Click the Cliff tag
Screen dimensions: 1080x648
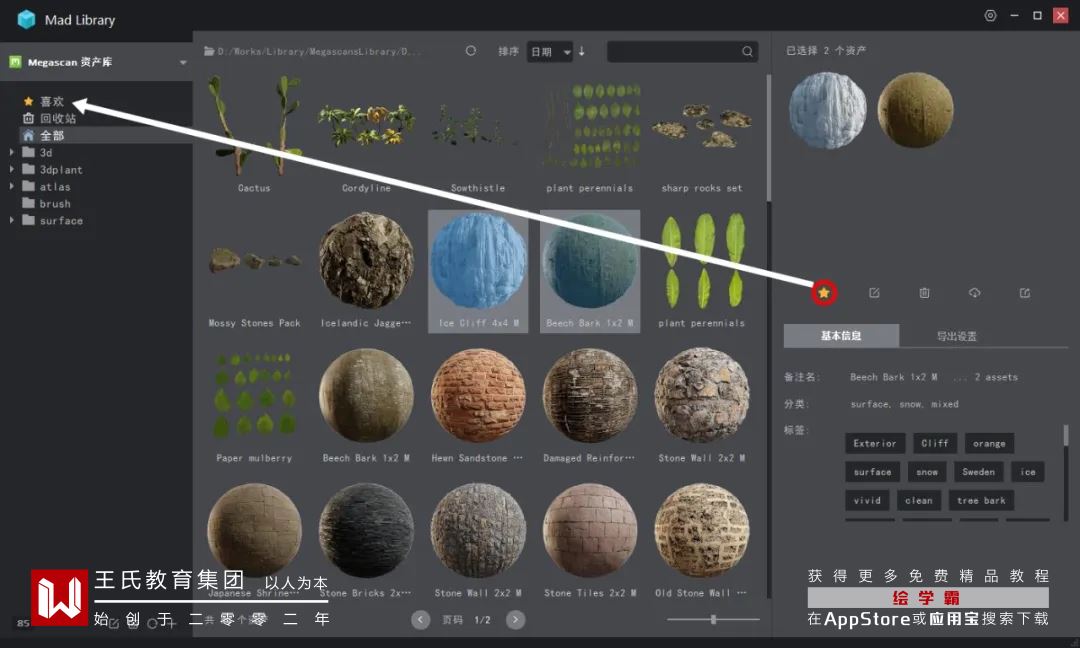(x=935, y=443)
